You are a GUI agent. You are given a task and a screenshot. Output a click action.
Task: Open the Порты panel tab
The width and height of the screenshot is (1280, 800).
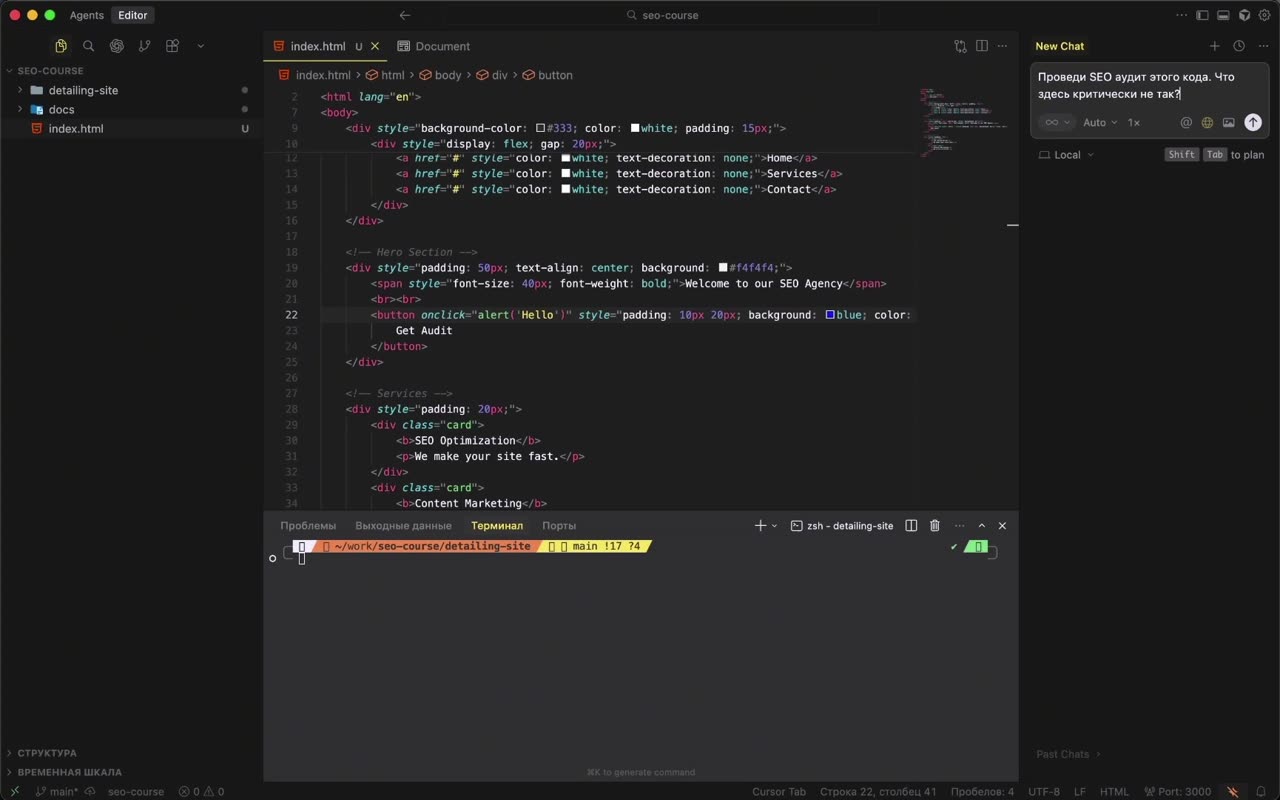[559, 526]
